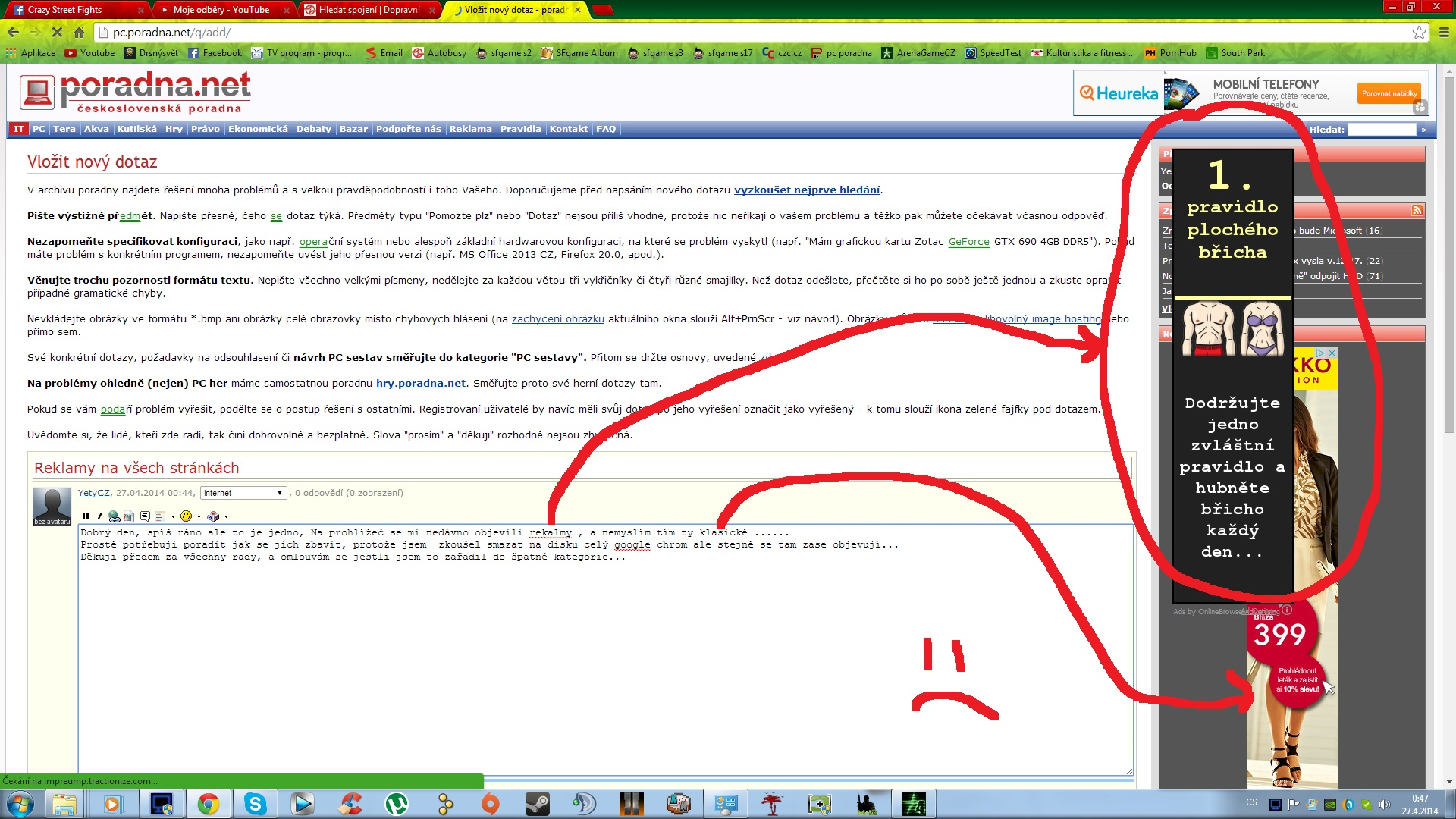This screenshot has height=819, width=1456.
Task: Click the hry.poradna.net link
Action: point(420,384)
